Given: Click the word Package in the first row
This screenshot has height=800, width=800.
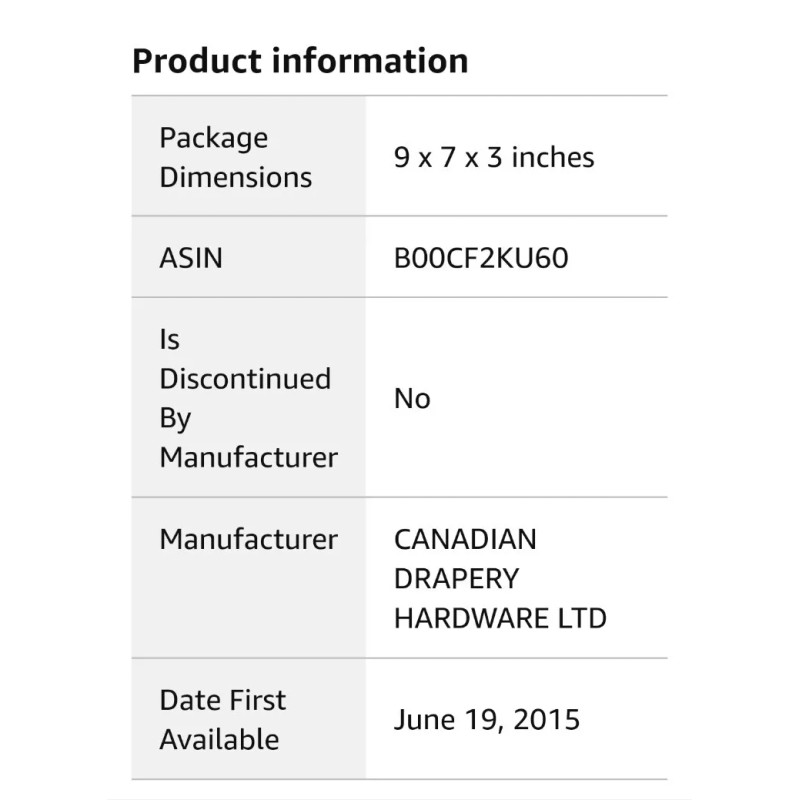Looking at the screenshot, I should pyautogui.click(x=214, y=138).
